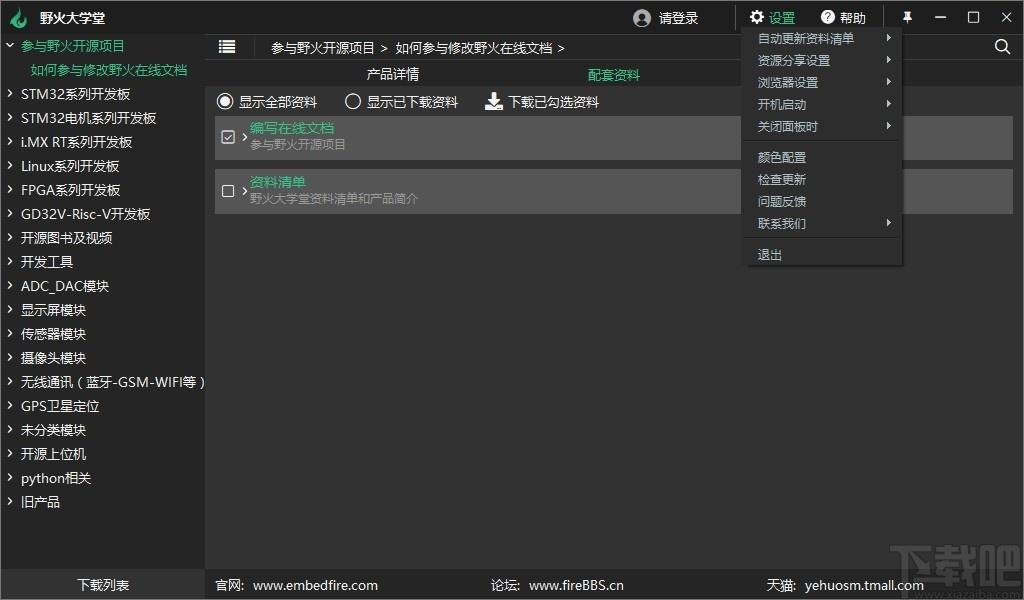Select the 开源图书及视频 tree item
This screenshot has width=1024, height=600.
click(66, 238)
